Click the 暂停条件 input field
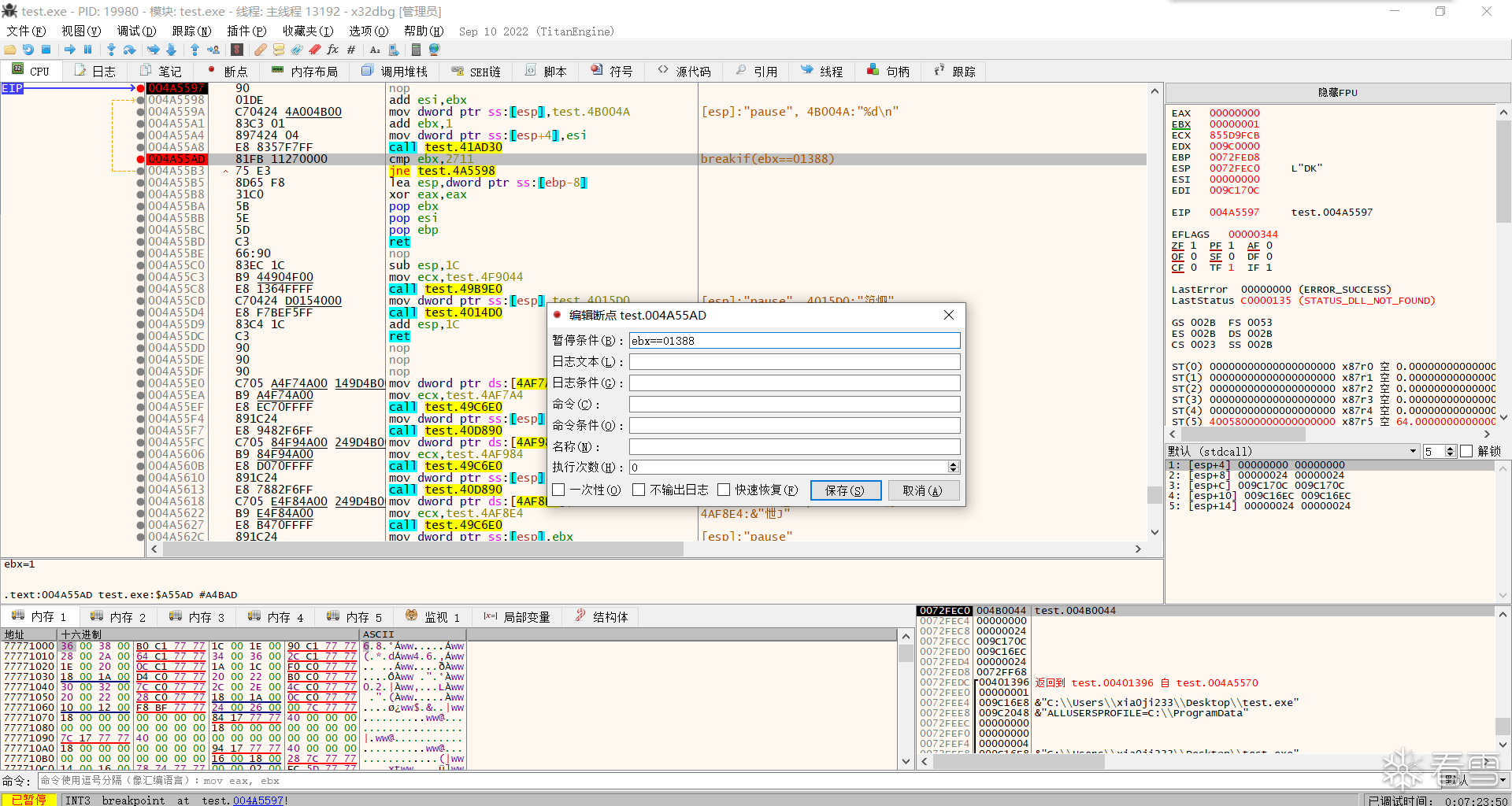The width and height of the screenshot is (1512, 806). [795, 340]
